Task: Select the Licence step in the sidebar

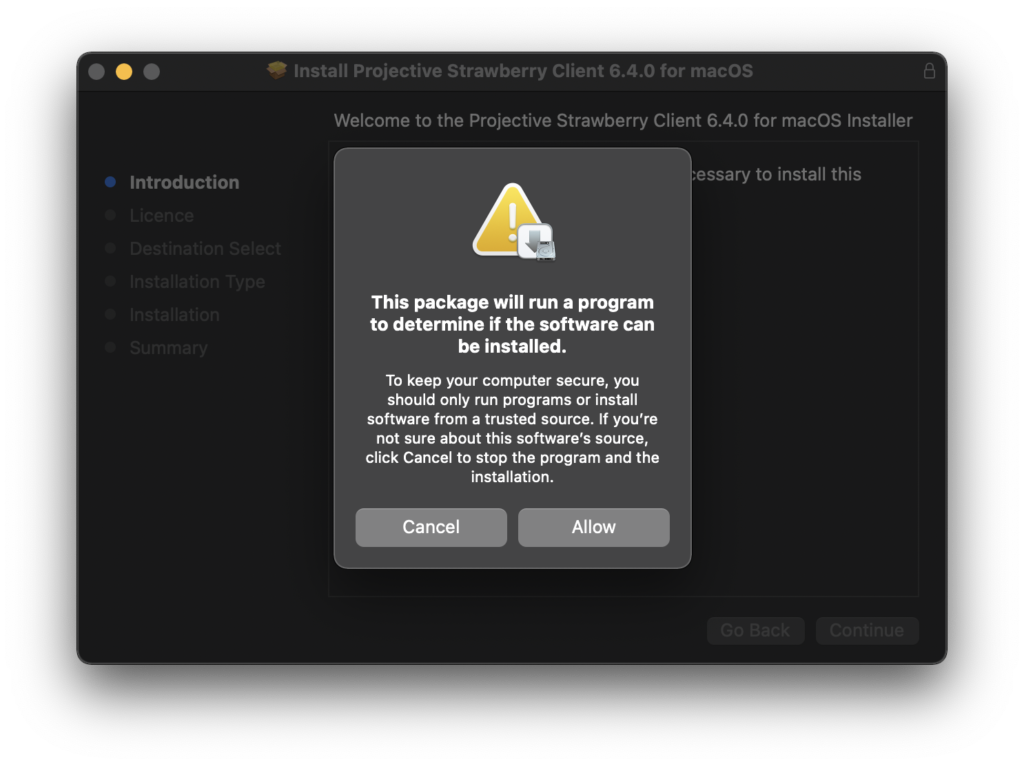Action: (x=161, y=215)
